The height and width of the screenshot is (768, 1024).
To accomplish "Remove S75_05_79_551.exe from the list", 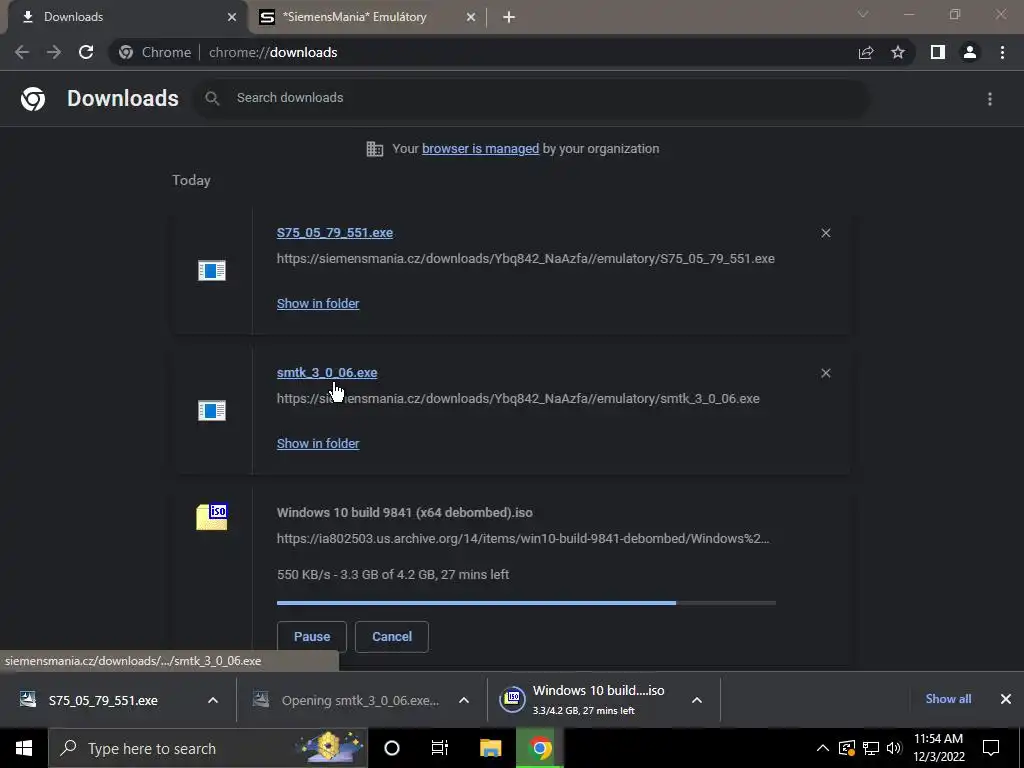I will click(x=825, y=233).
